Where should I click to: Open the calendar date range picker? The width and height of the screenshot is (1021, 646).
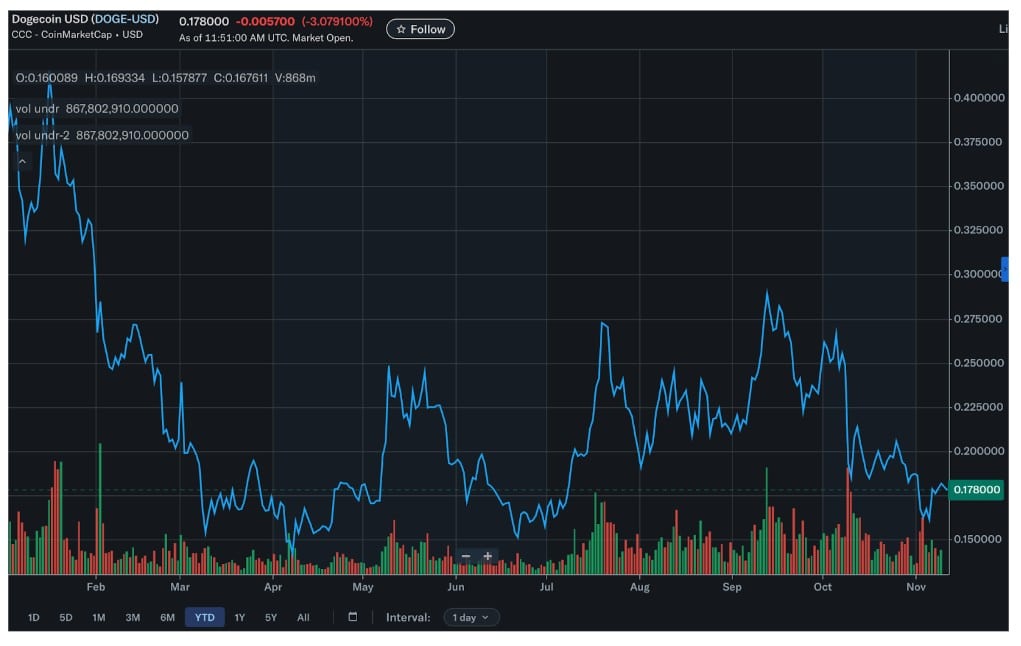(x=352, y=617)
